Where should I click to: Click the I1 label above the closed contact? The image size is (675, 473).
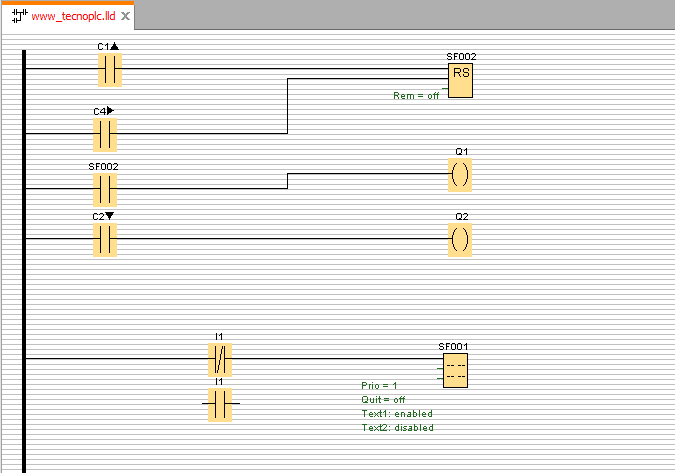pyautogui.click(x=219, y=337)
